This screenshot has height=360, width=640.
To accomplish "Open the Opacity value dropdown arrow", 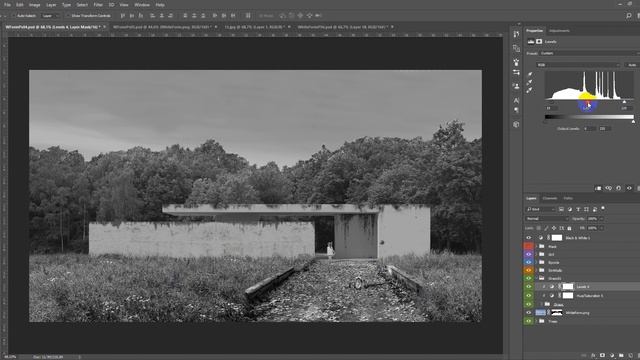I will click(601, 219).
